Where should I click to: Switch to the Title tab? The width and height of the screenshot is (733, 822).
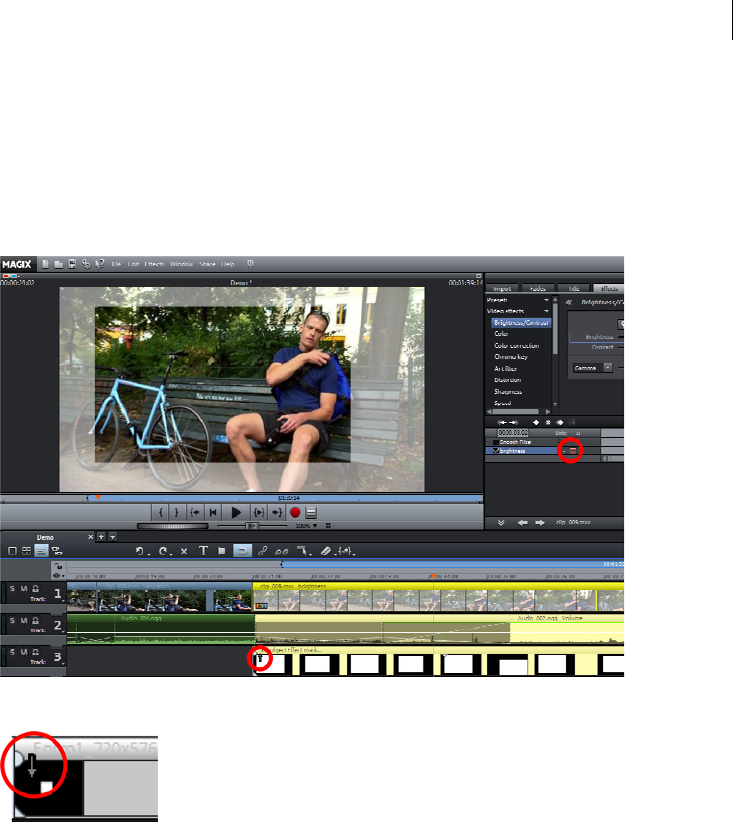point(574,288)
